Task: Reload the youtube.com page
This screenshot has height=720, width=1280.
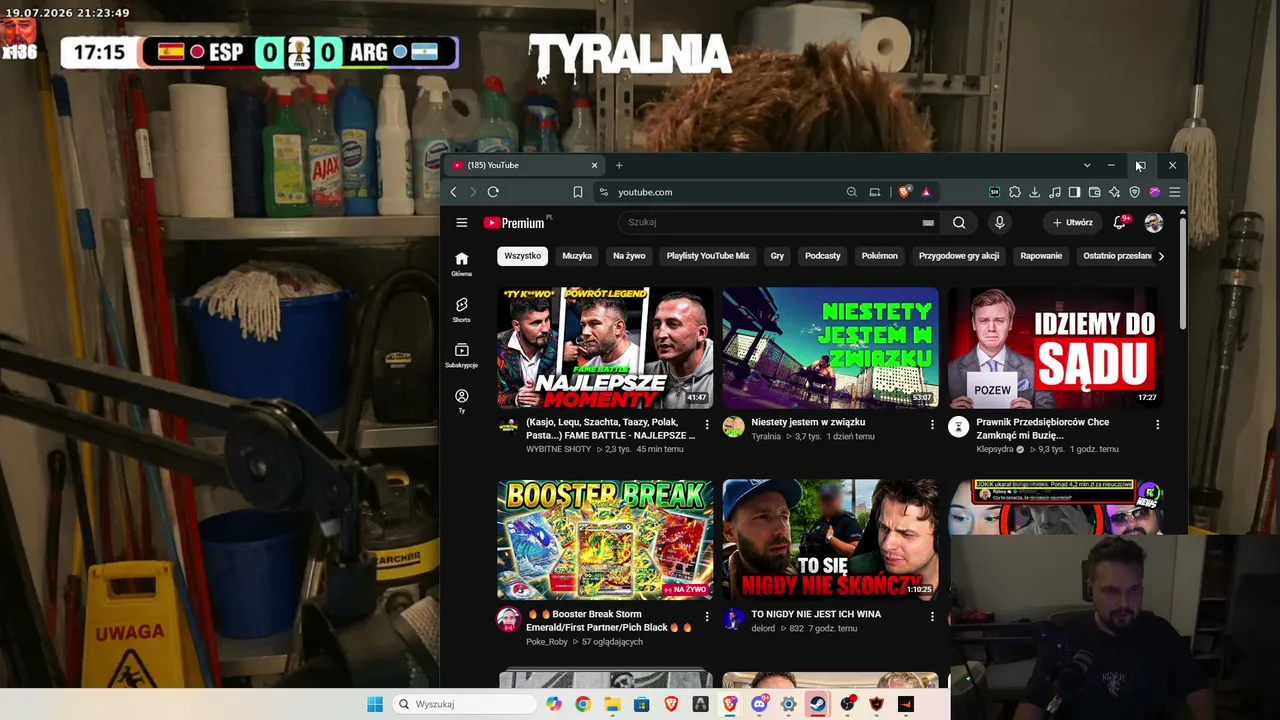Action: (493, 192)
